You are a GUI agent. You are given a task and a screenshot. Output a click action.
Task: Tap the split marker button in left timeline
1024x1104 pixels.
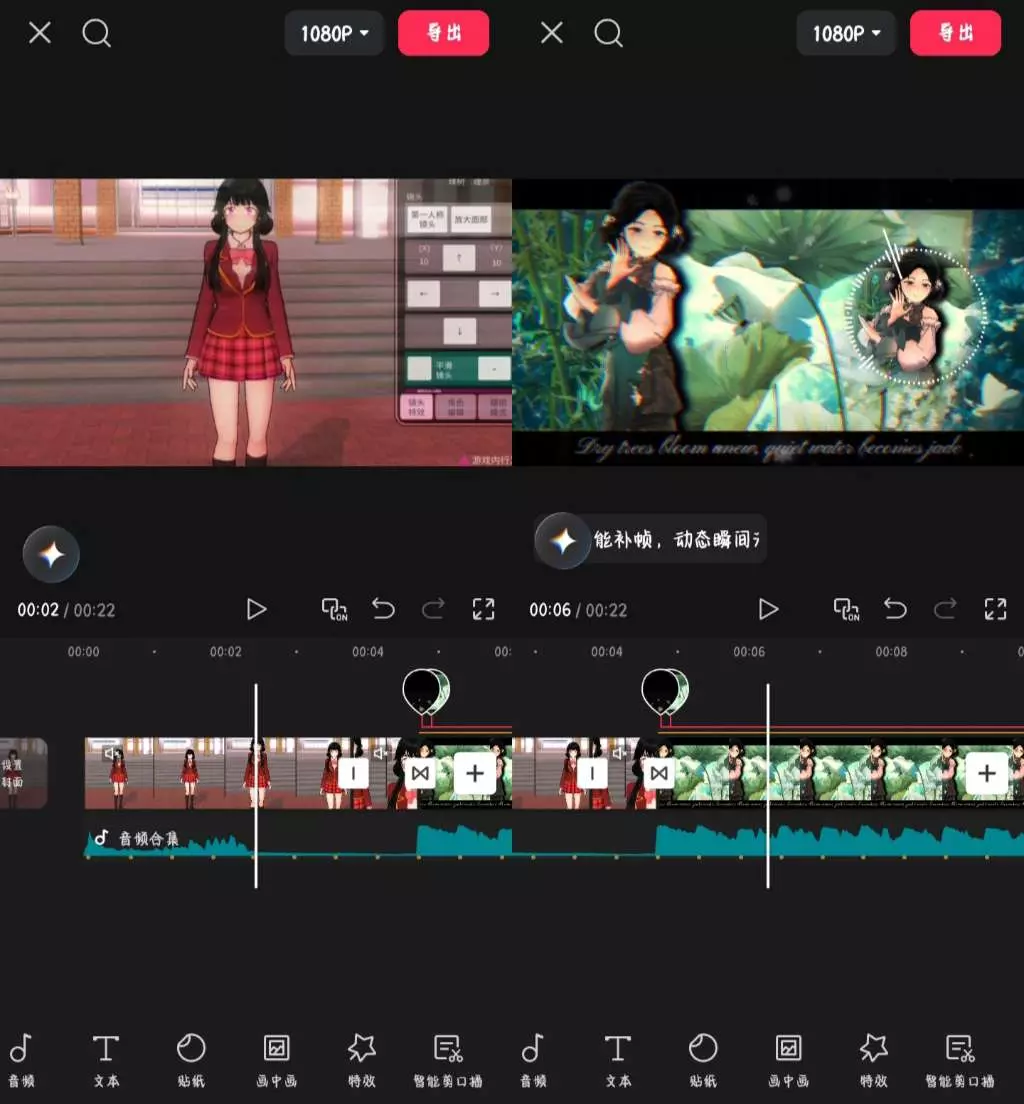[x=353, y=773]
